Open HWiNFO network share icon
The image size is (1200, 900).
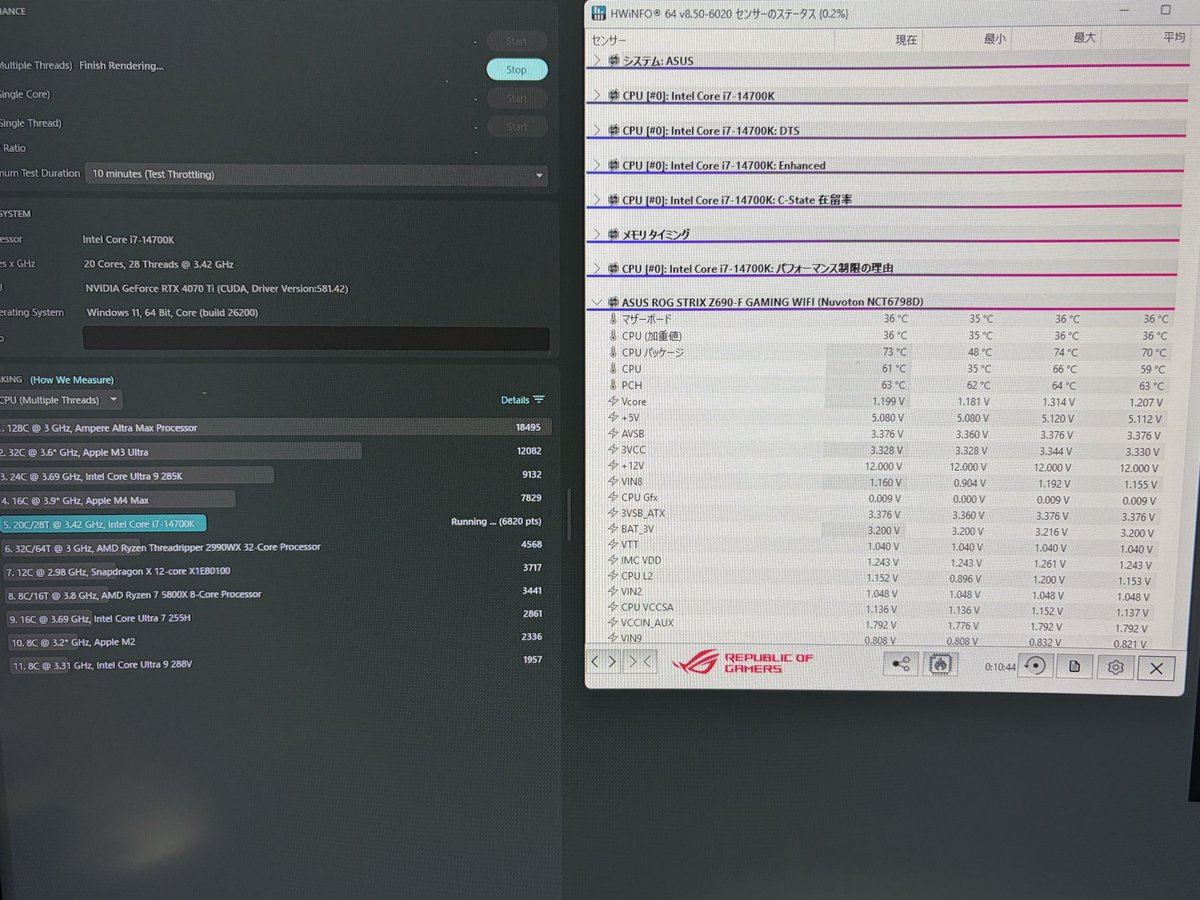pos(901,664)
